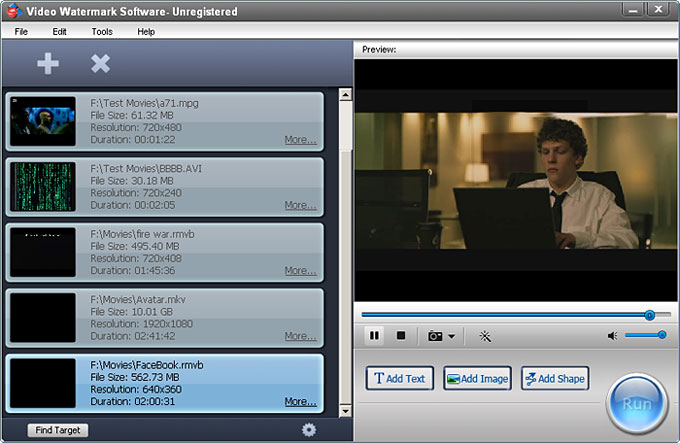680x443 pixels.
Task: Adjust the volume slider
Action: pos(645,335)
